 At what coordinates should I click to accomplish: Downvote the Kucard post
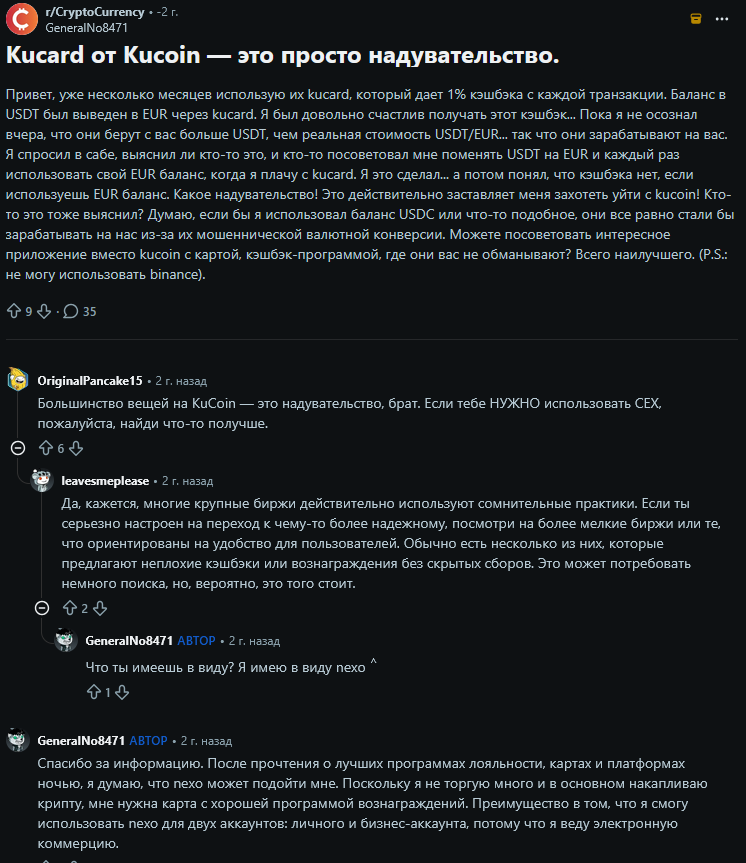[43, 311]
